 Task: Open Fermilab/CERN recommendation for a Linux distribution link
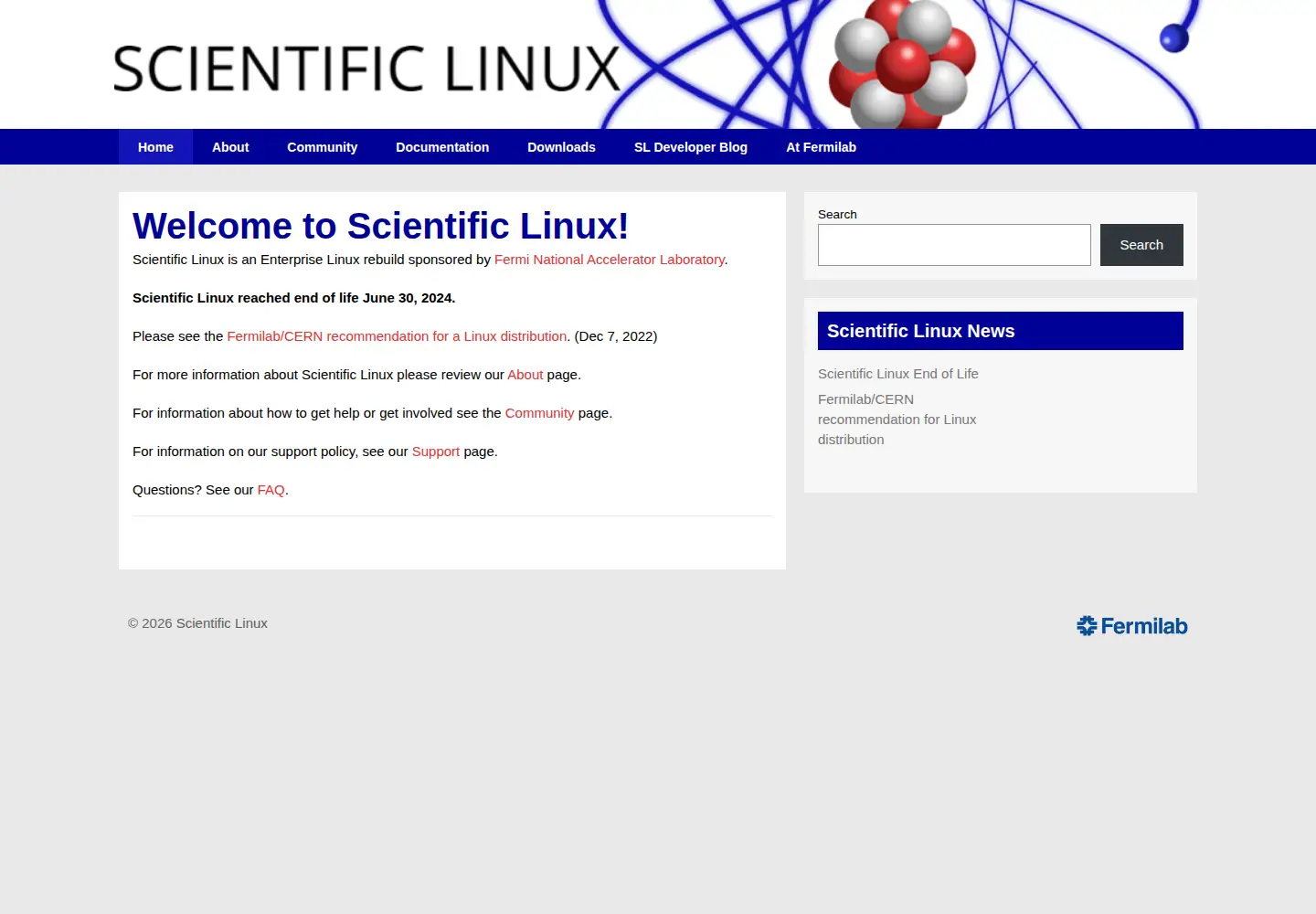397,336
